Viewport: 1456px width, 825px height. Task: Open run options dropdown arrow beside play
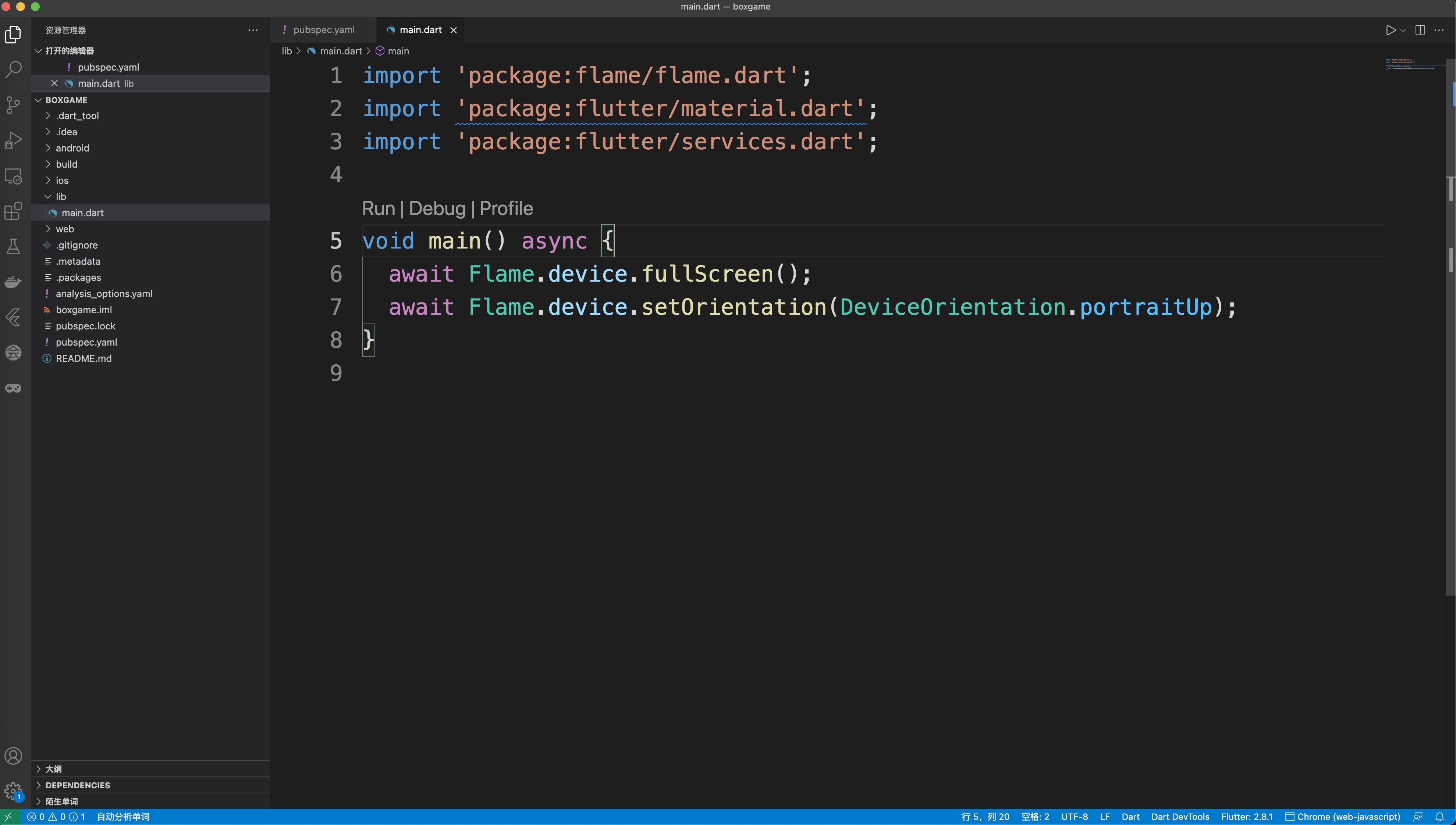[1403, 31]
